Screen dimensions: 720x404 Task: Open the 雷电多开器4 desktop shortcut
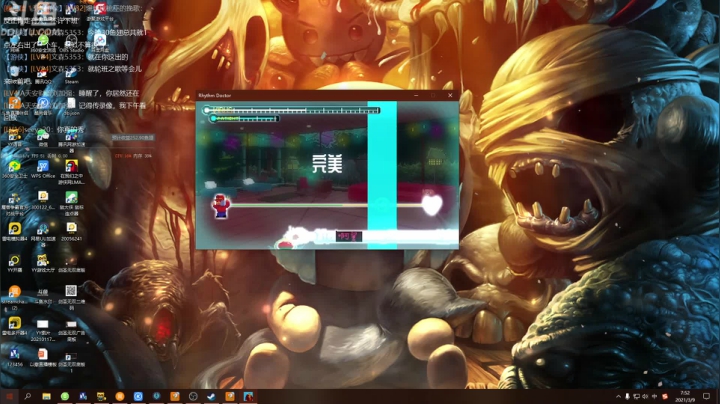(x=14, y=326)
